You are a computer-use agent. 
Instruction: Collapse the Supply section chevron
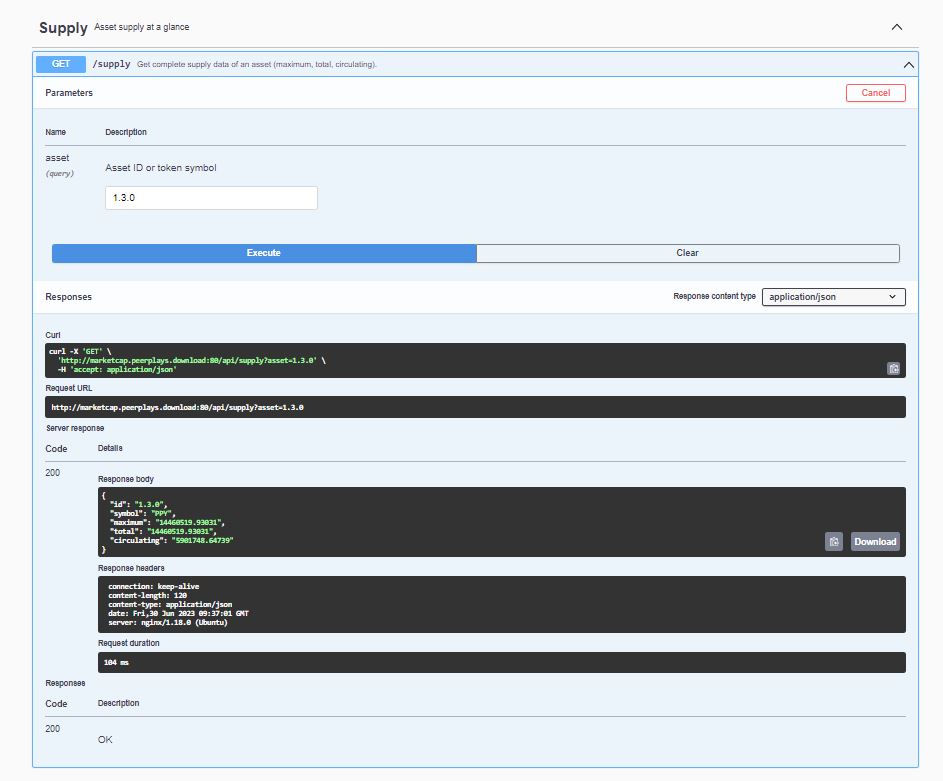tap(897, 28)
